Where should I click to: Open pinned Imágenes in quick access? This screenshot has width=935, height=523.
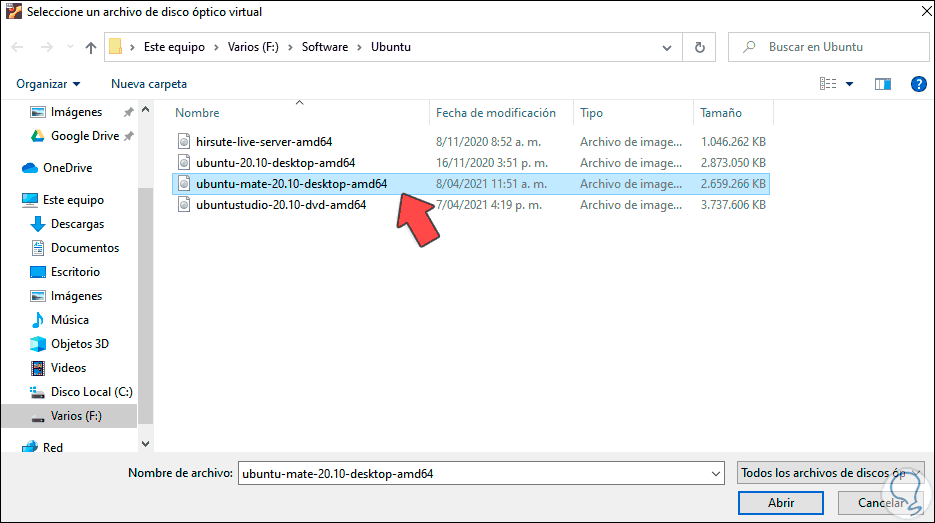click(76, 112)
